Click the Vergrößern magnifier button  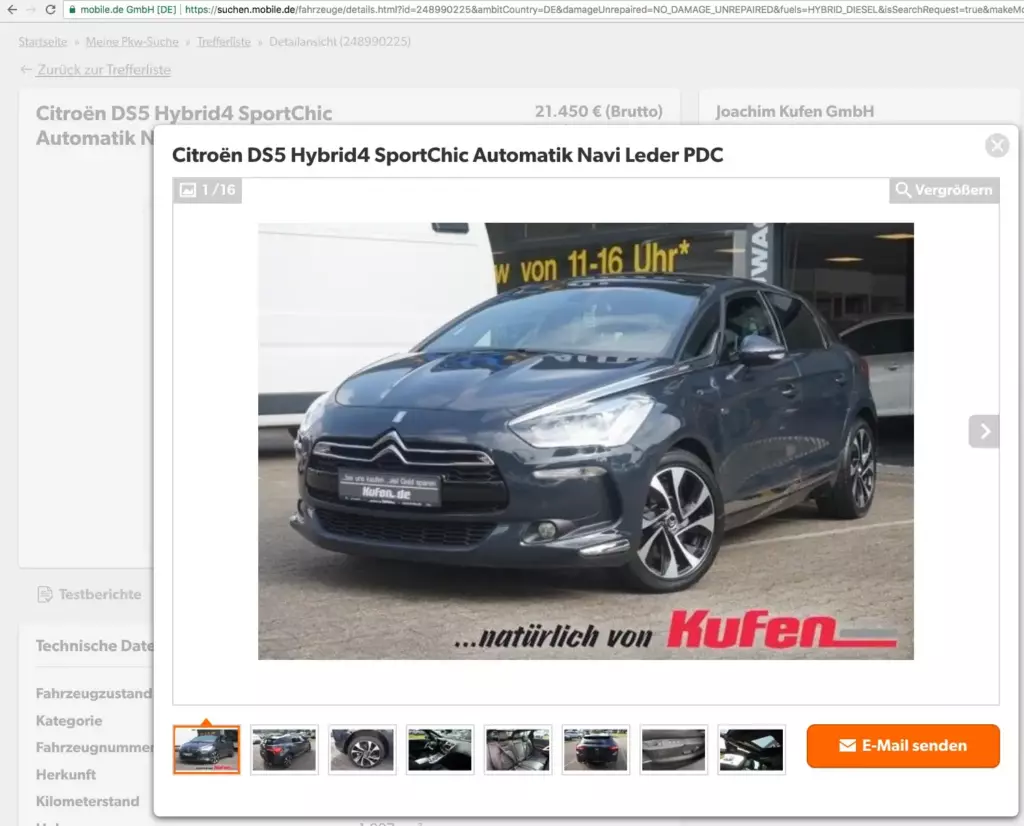pyautogui.click(x=944, y=190)
